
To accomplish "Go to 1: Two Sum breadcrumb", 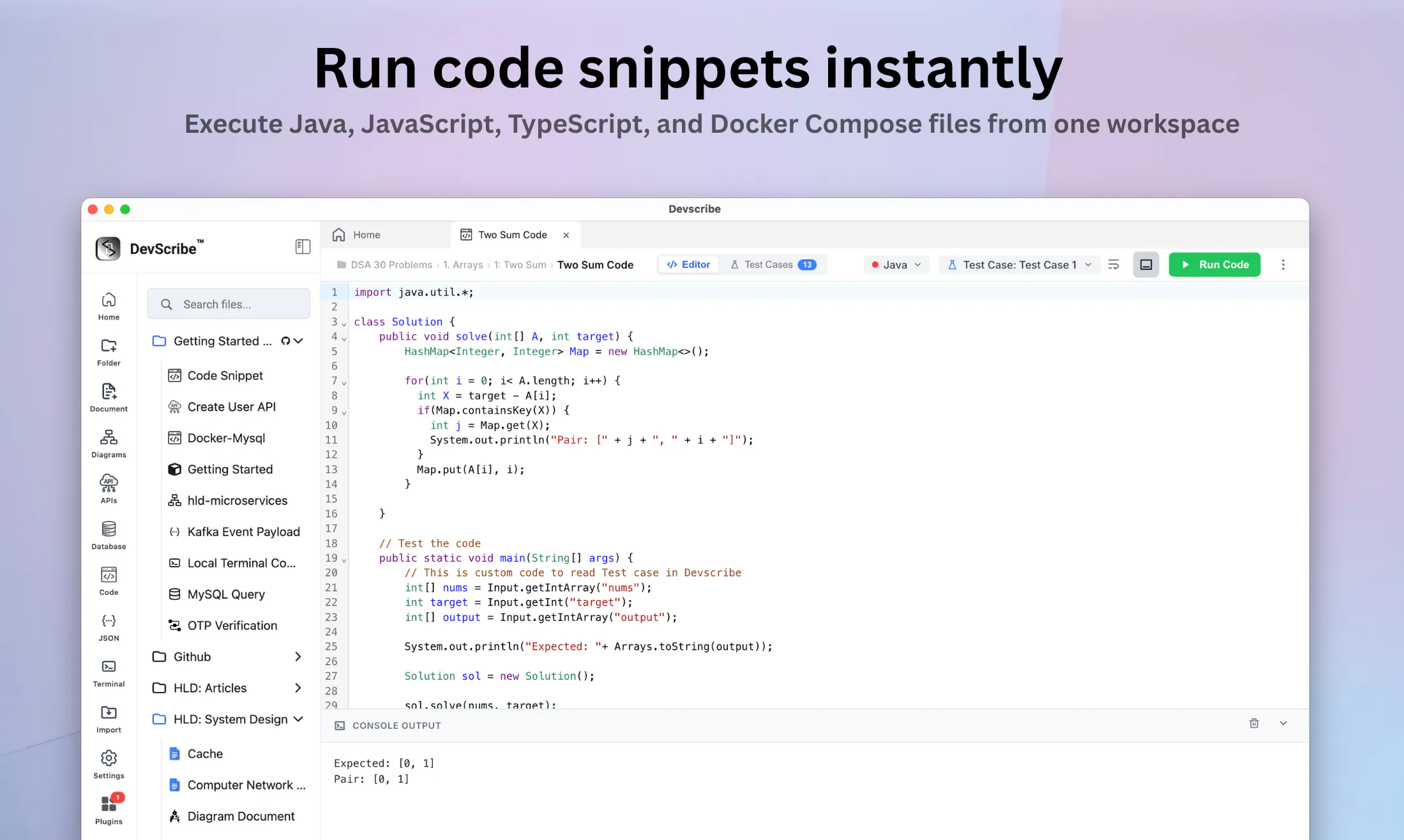I will pos(520,265).
